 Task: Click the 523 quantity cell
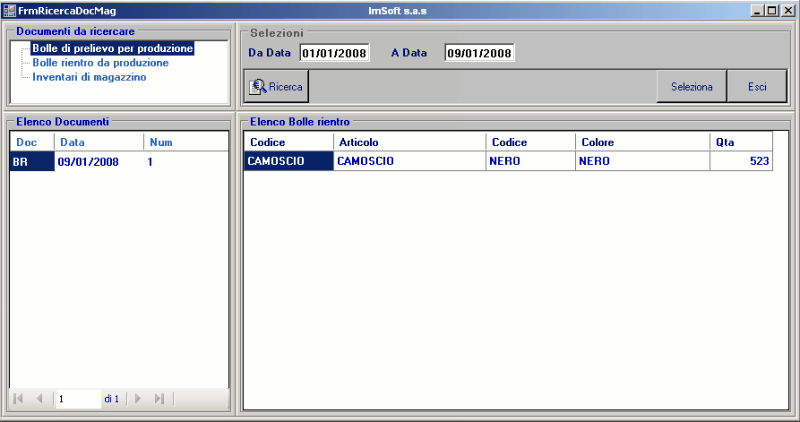click(741, 161)
